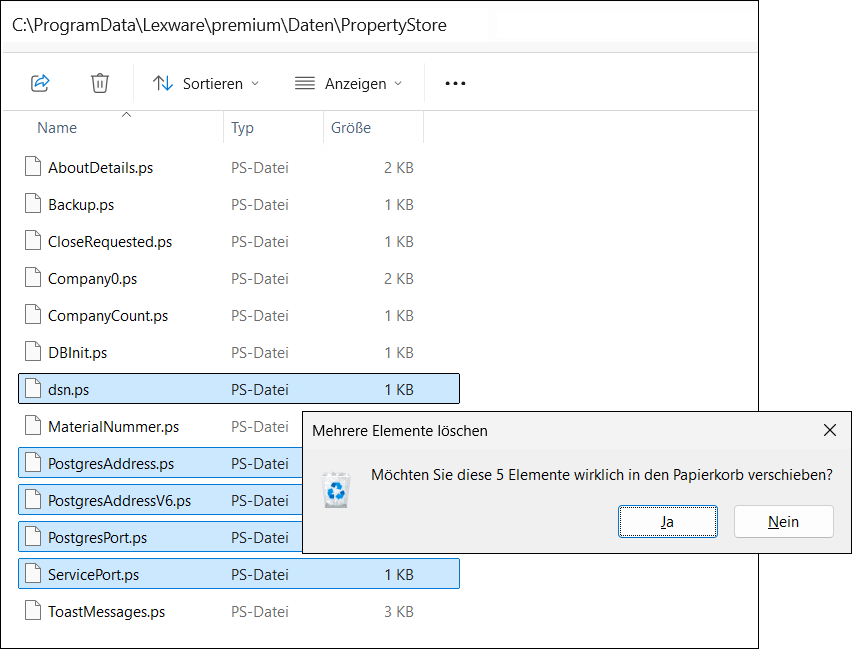This screenshot has height=649, width=852.
Task: Select the Company0.ps file
Action: (92, 278)
